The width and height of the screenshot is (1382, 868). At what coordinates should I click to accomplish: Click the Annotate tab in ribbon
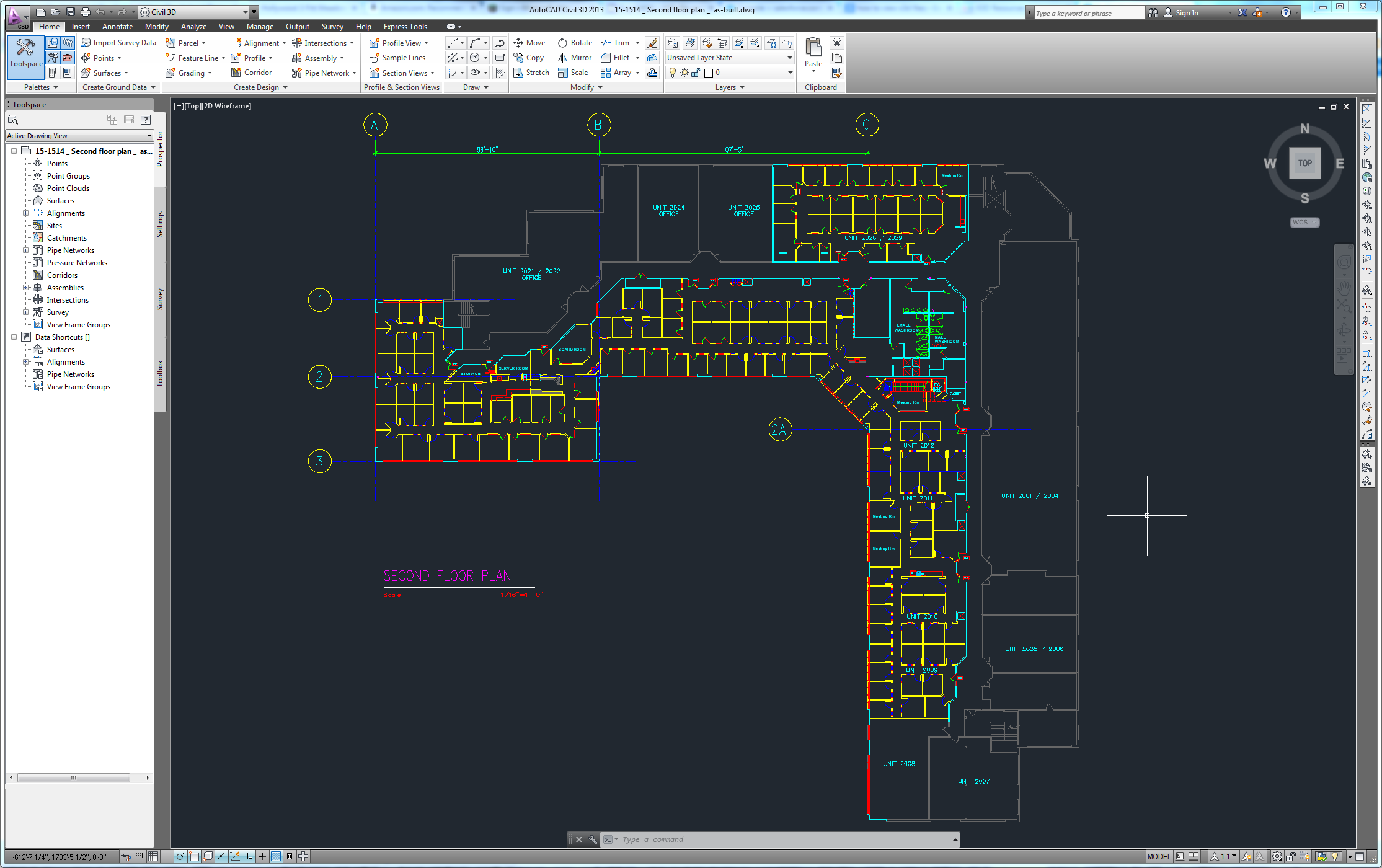(116, 27)
